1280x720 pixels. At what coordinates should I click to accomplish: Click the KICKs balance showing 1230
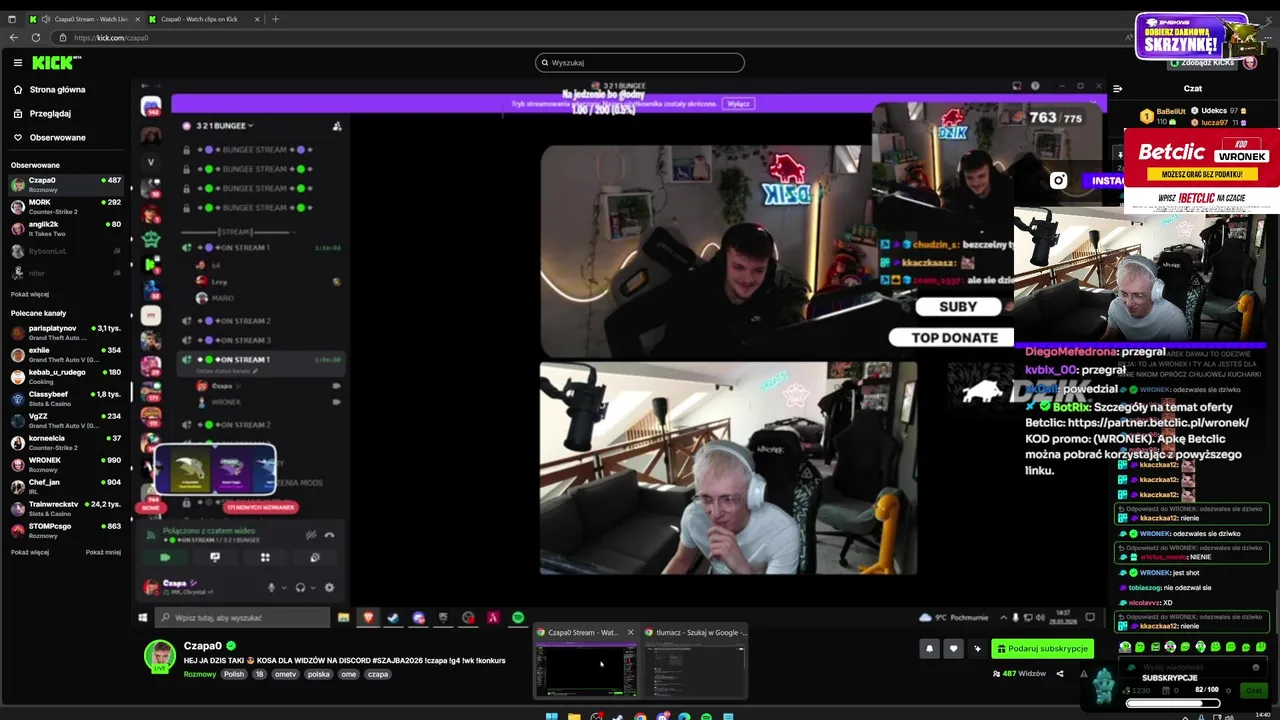1135,691
